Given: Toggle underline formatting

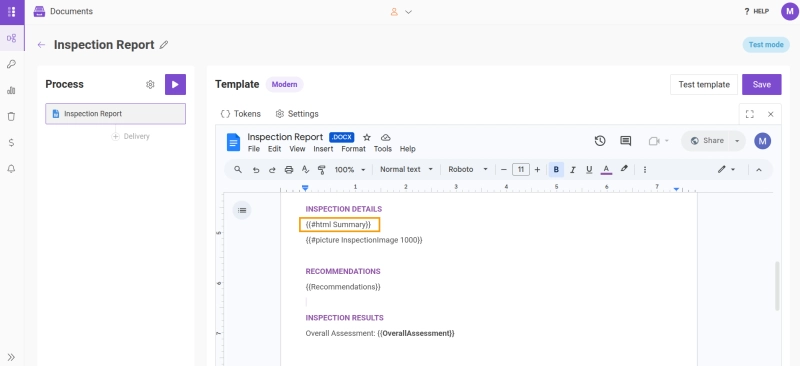Looking at the screenshot, I should 589,169.
